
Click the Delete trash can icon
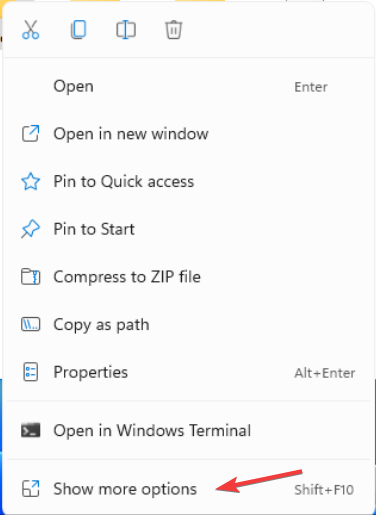point(174,30)
